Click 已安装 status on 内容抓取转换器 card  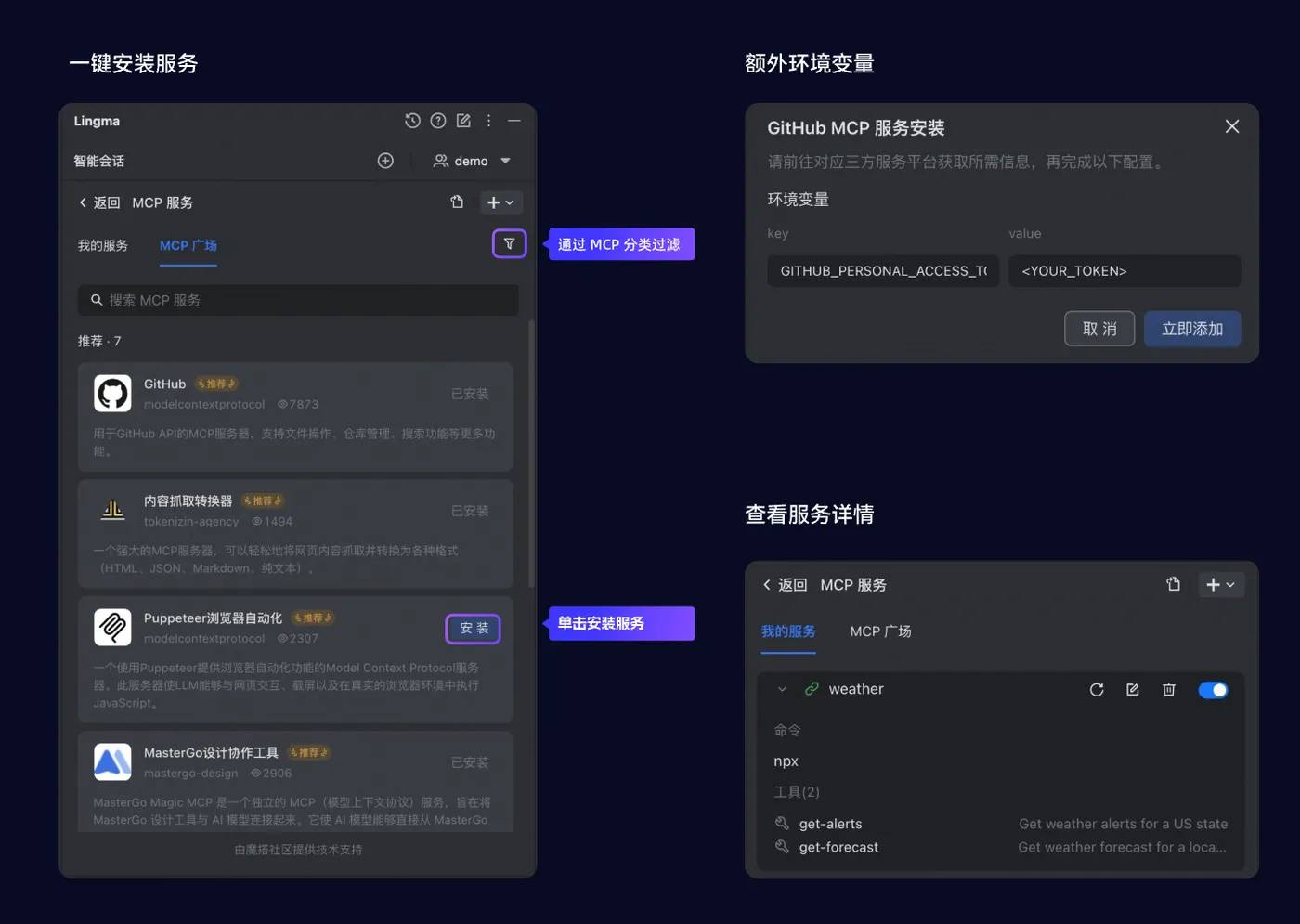tap(470, 511)
